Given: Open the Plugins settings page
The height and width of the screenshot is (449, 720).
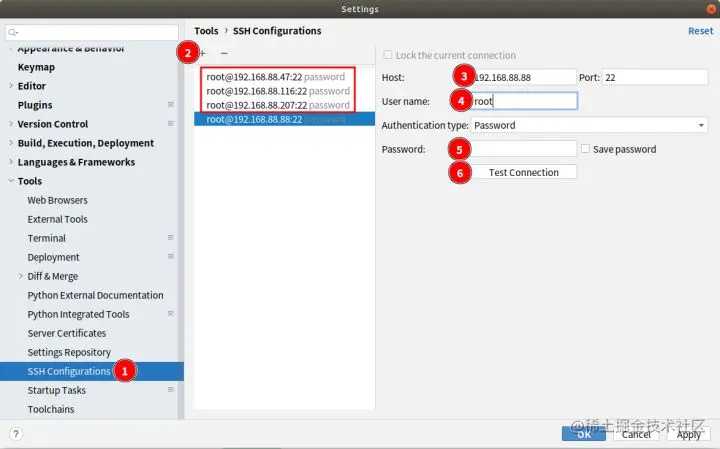Looking at the screenshot, I should [35, 105].
